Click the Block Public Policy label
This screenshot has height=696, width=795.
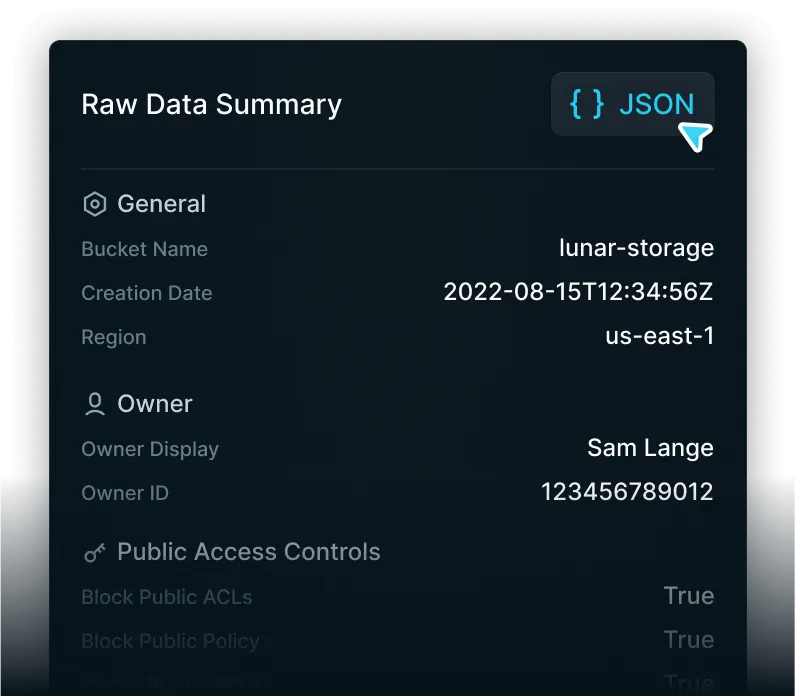pyautogui.click(x=170, y=641)
